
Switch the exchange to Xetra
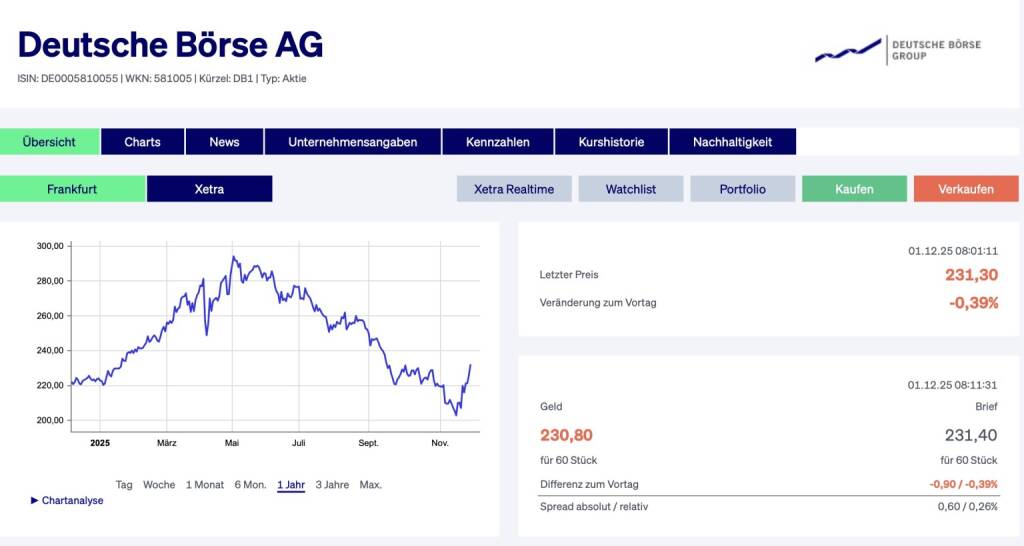209,189
